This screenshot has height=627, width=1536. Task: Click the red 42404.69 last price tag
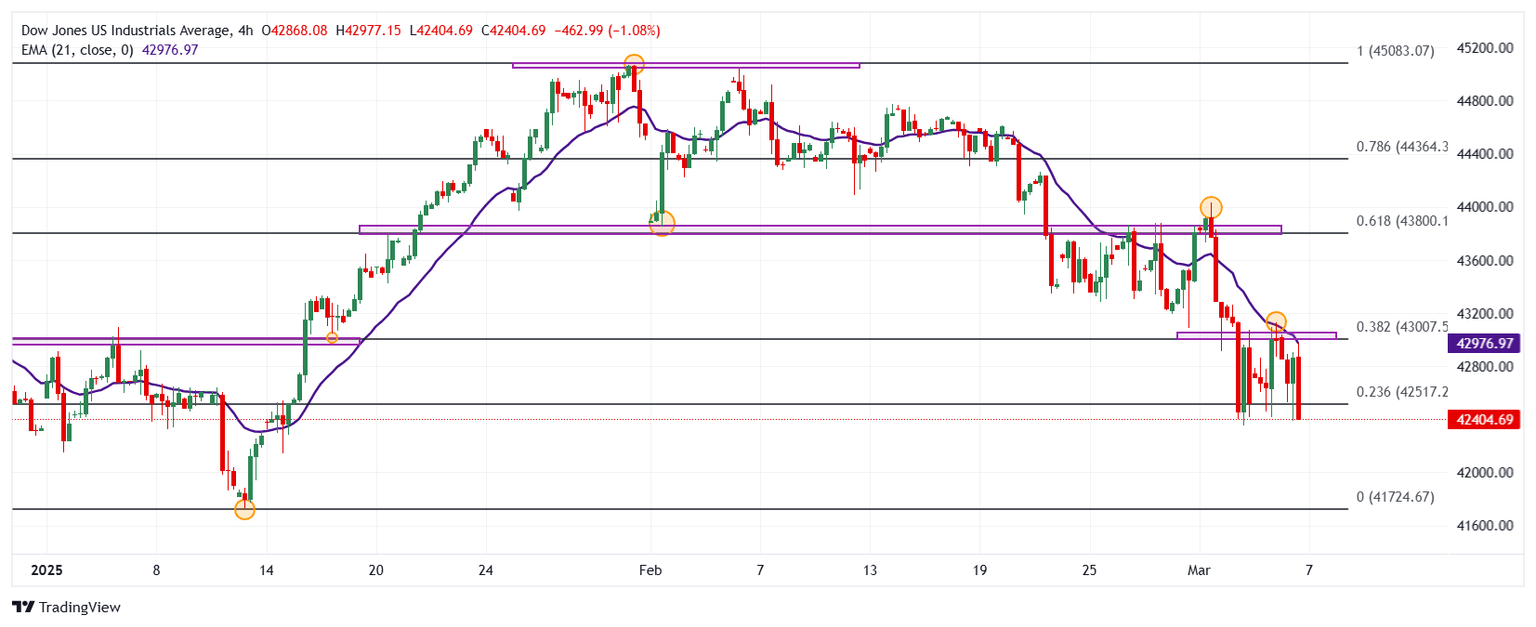click(x=1483, y=422)
